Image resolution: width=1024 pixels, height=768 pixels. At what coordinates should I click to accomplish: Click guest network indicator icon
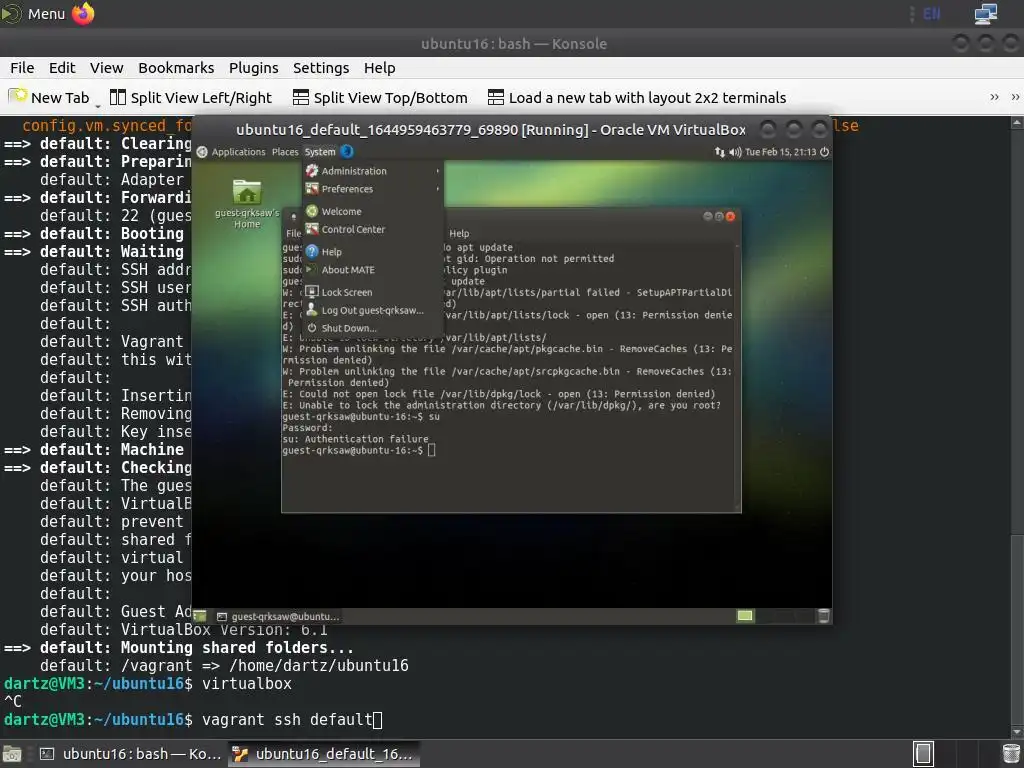pos(720,152)
